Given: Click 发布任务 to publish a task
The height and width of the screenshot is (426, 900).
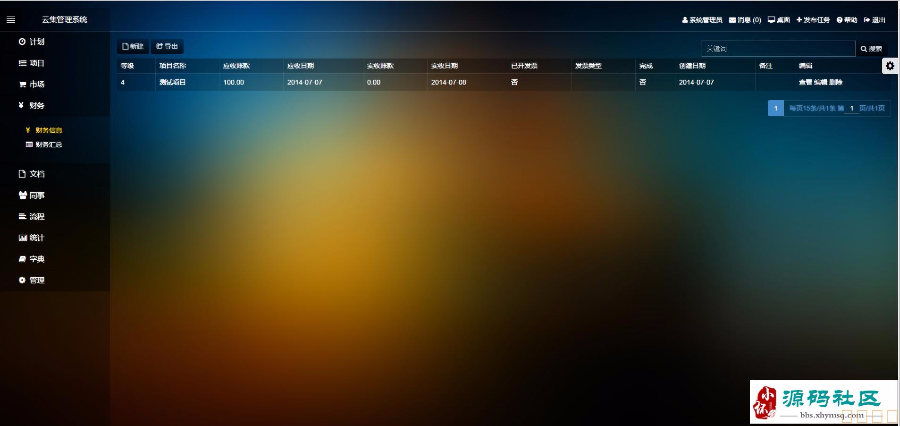Looking at the screenshot, I should point(813,20).
